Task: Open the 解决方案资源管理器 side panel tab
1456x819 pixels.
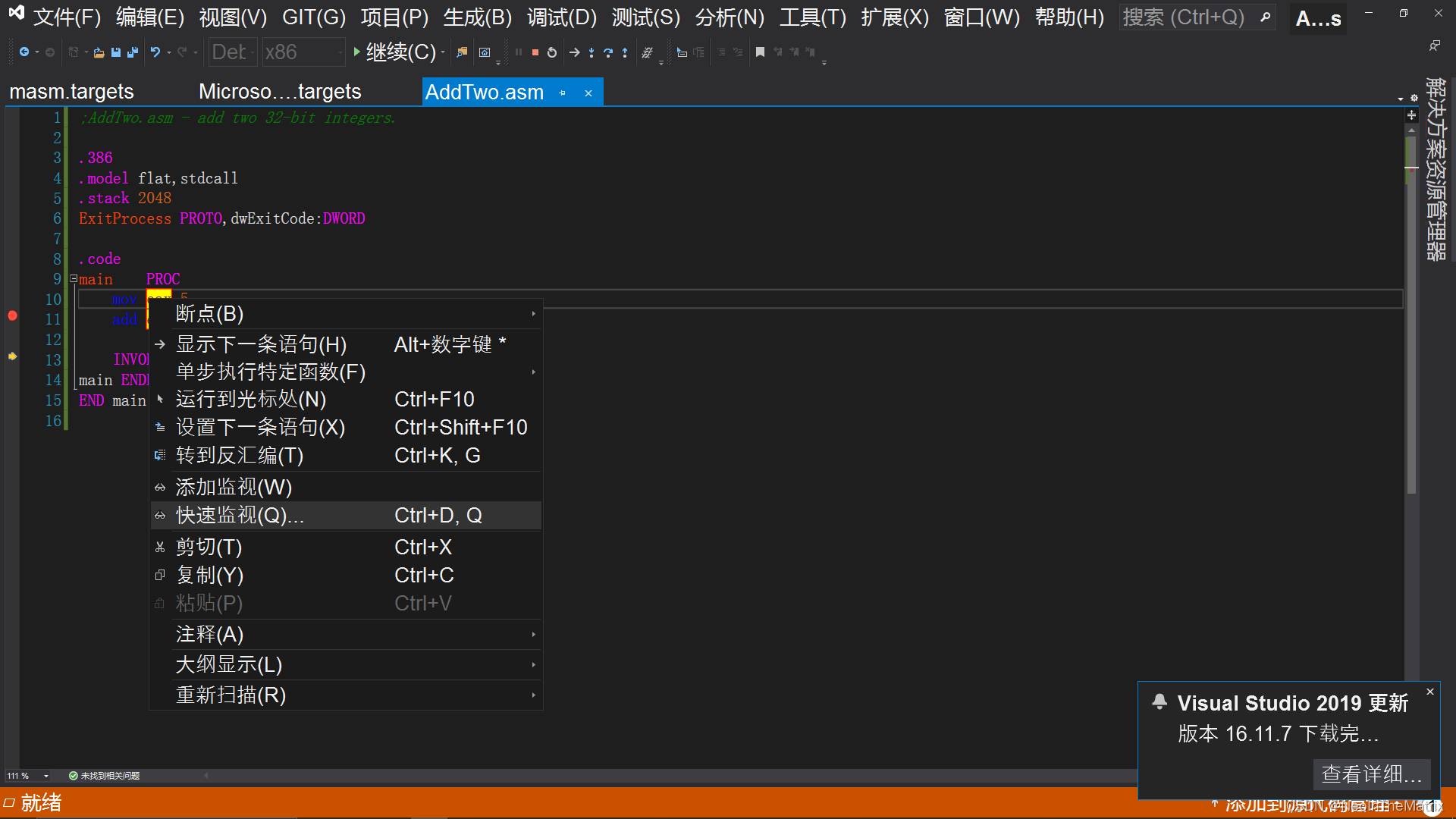Action: point(1436,168)
